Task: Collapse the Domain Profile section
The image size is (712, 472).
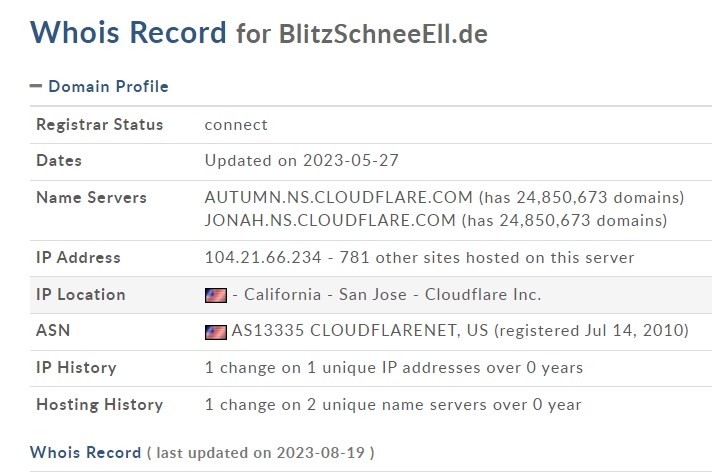Action: tap(36, 86)
